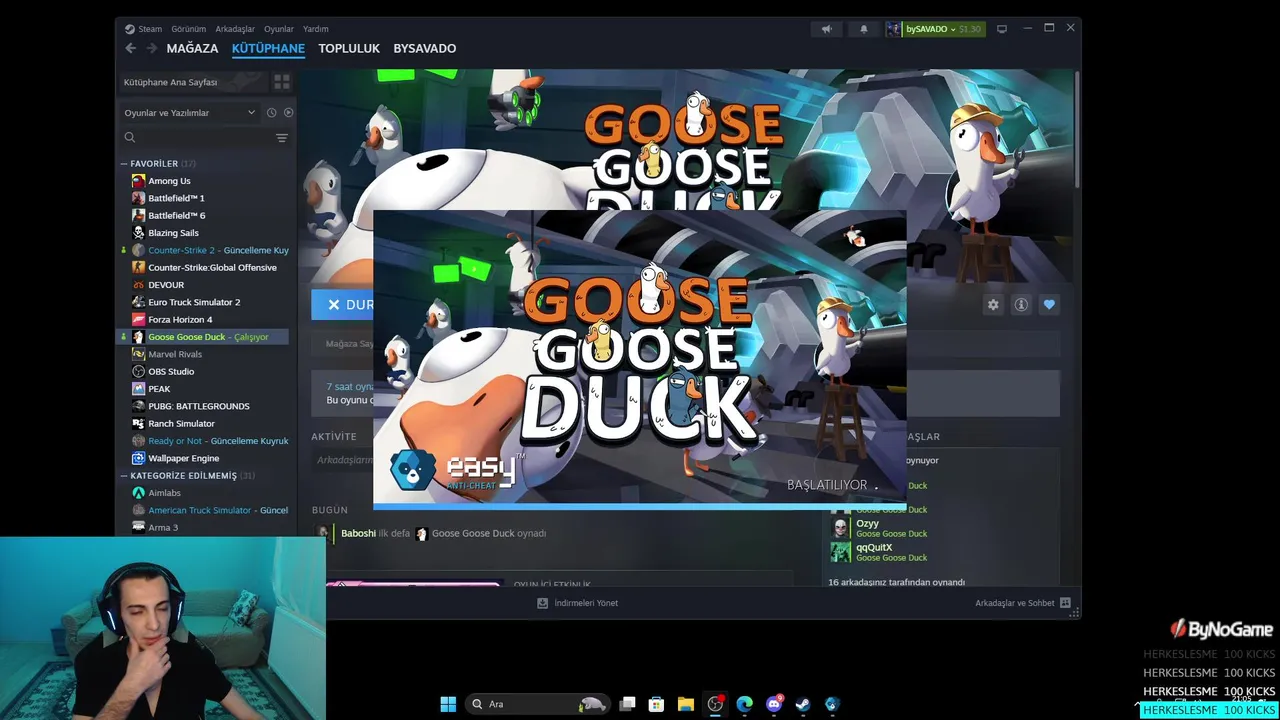The height and width of the screenshot is (720, 1280).
Task: Select Goose Goose Duck running entry
Action: point(204,337)
